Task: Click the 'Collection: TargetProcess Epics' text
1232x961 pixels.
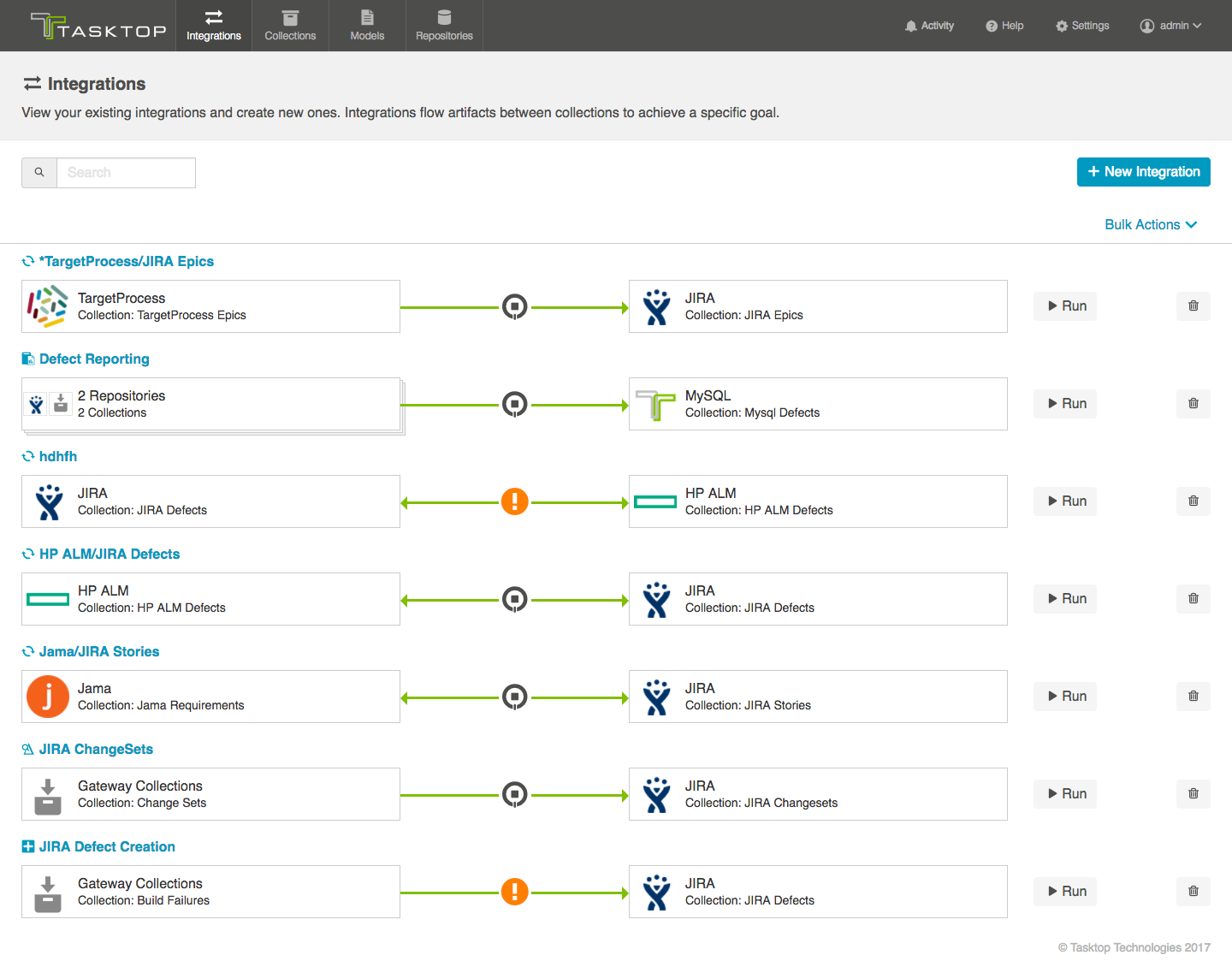Action: click(x=162, y=316)
